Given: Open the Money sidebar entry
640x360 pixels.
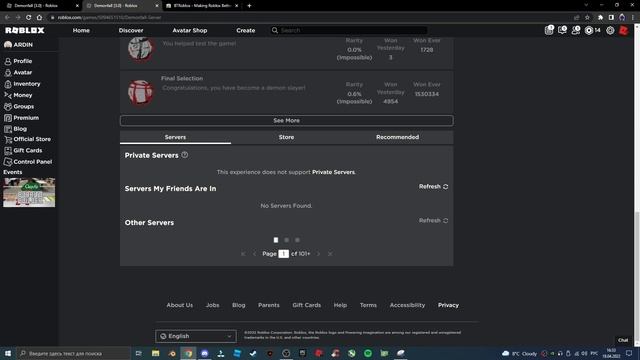Looking at the screenshot, I should click(x=18, y=95).
